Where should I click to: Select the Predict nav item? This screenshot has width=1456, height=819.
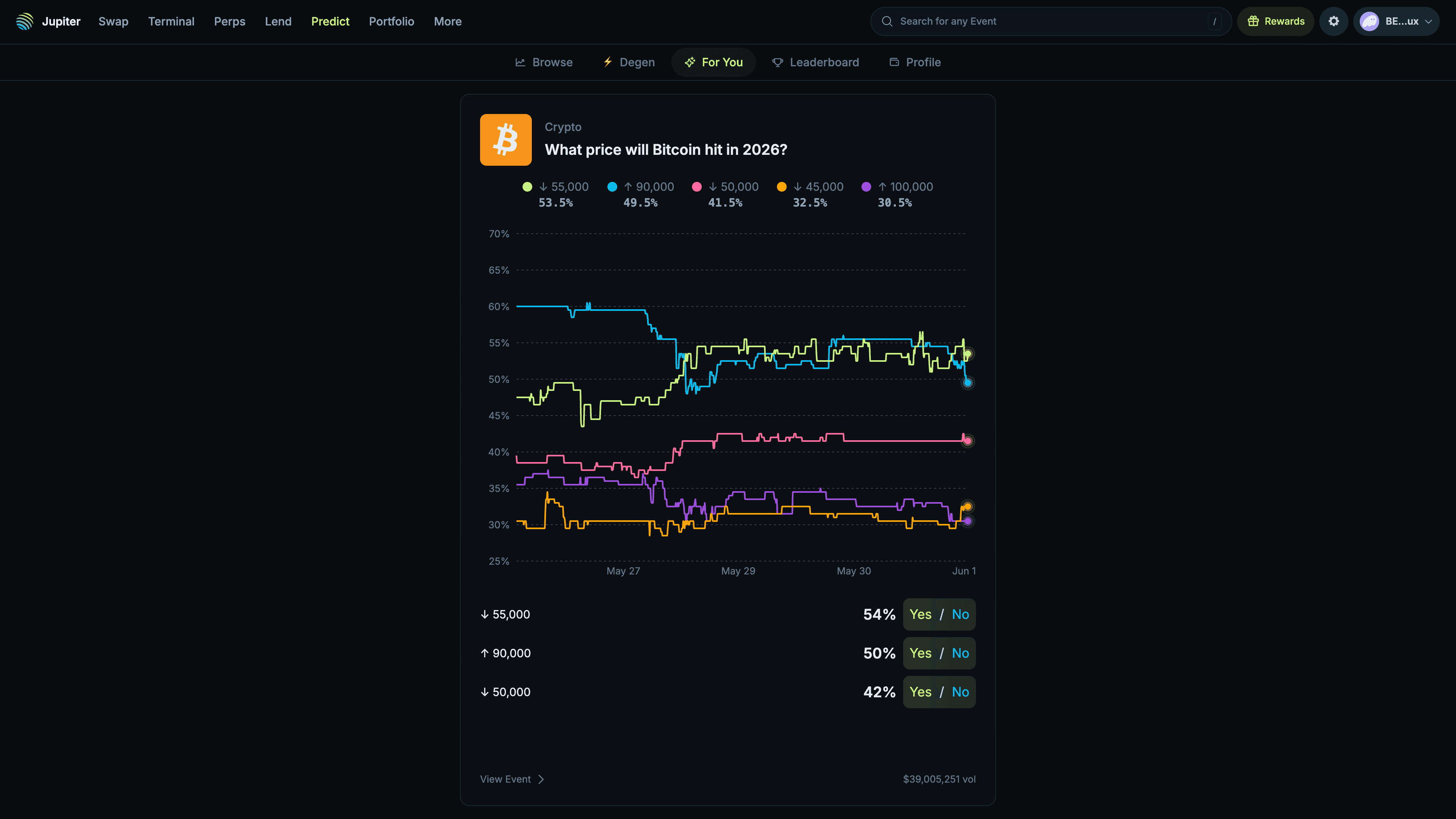pyautogui.click(x=330, y=21)
